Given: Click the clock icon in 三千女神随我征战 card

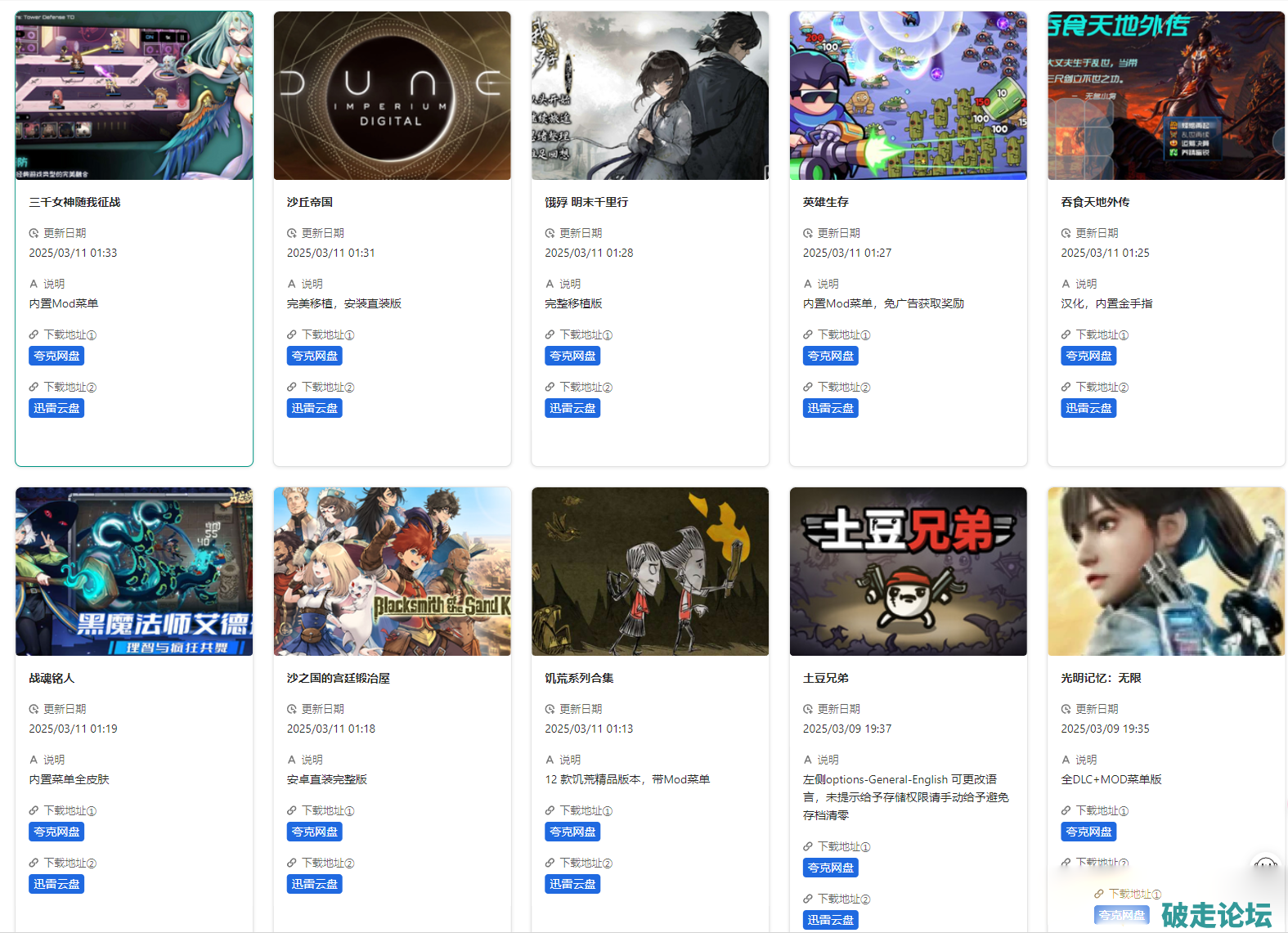Looking at the screenshot, I should click(34, 234).
